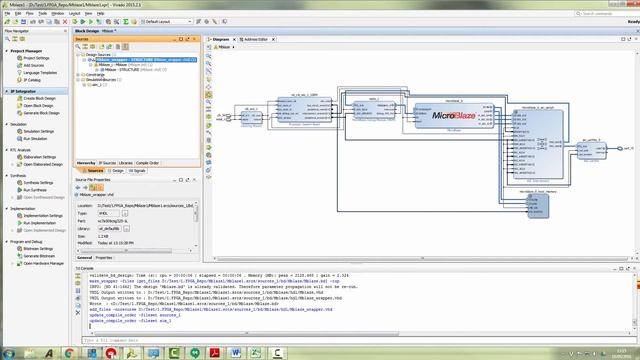The width and height of the screenshot is (640, 360).
Task: Click browse button next to Type field
Action: (125, 213)
